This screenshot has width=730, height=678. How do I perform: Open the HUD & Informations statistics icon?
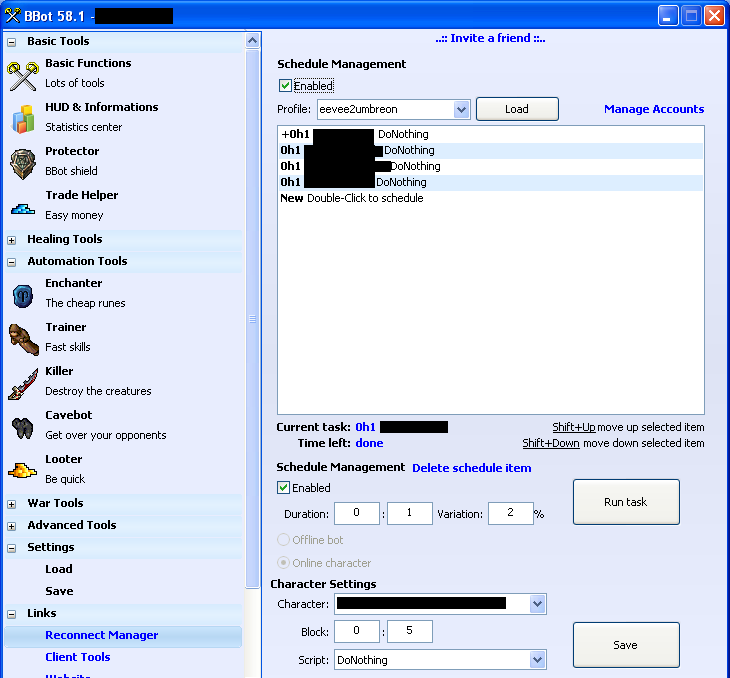[x=23, y=118]
